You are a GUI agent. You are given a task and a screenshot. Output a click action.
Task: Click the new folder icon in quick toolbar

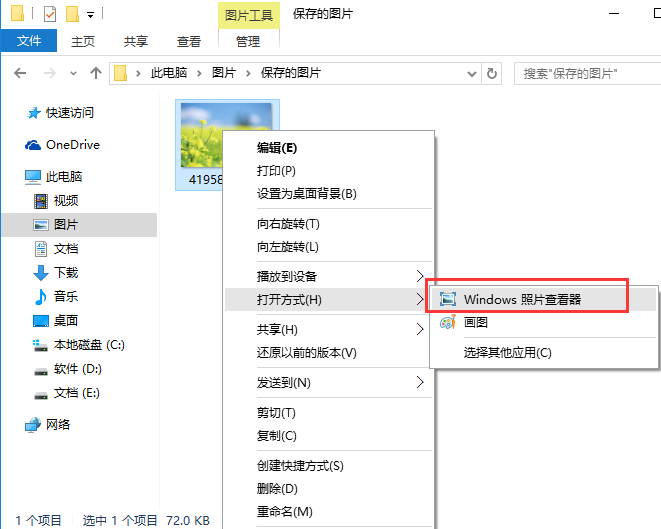(73, 14)
